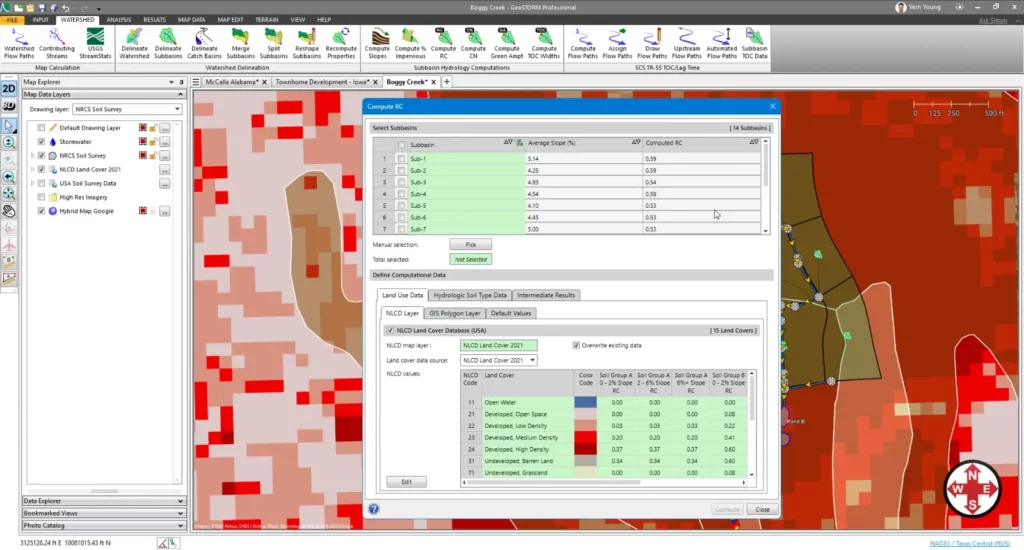This screenshot has height=550, width=1024.
Task: Click the Undeveloped, Barren Land color swatch
Action: [585, 461]
